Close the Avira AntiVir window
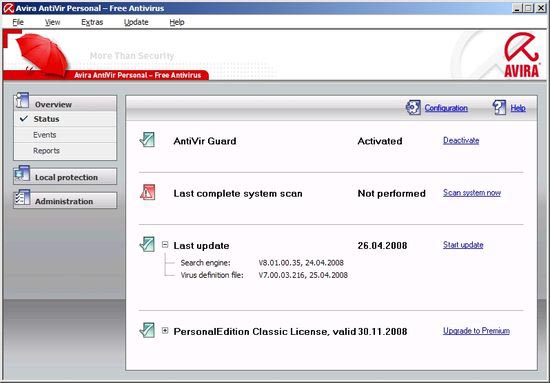550x383 pixels. coord(541,8)
